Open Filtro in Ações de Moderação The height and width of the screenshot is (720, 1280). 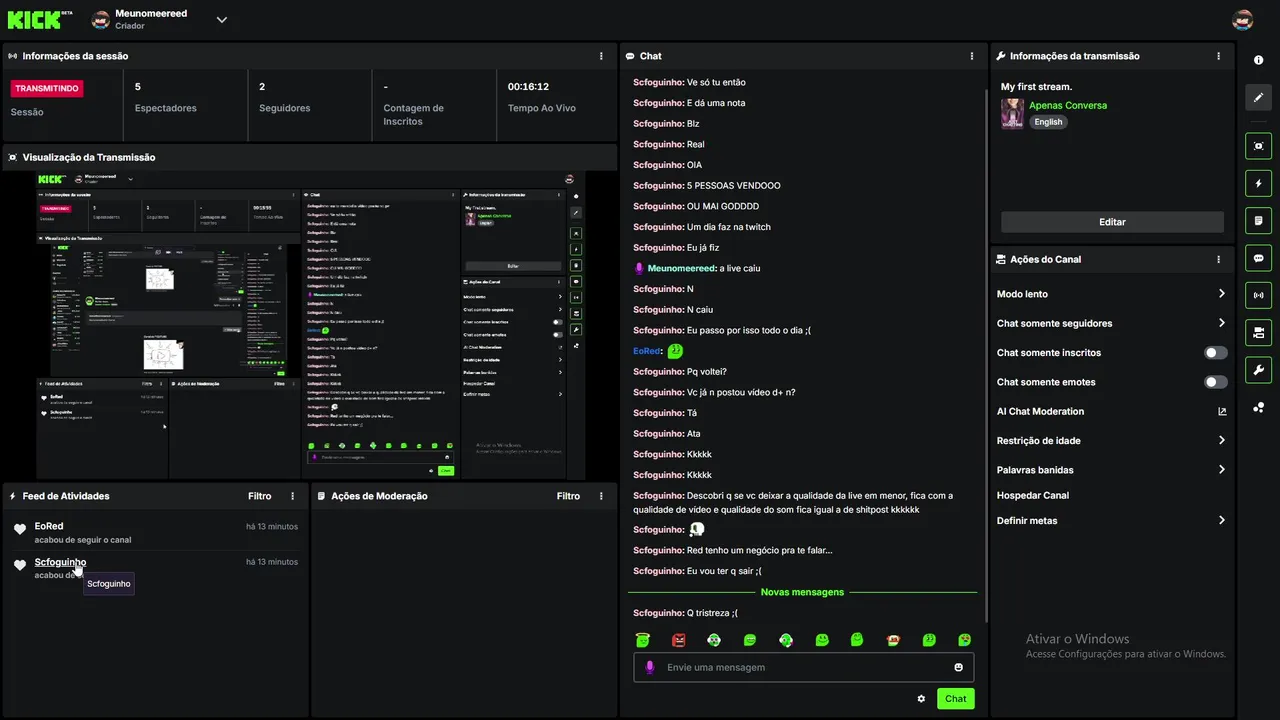(x=568, y=496)
